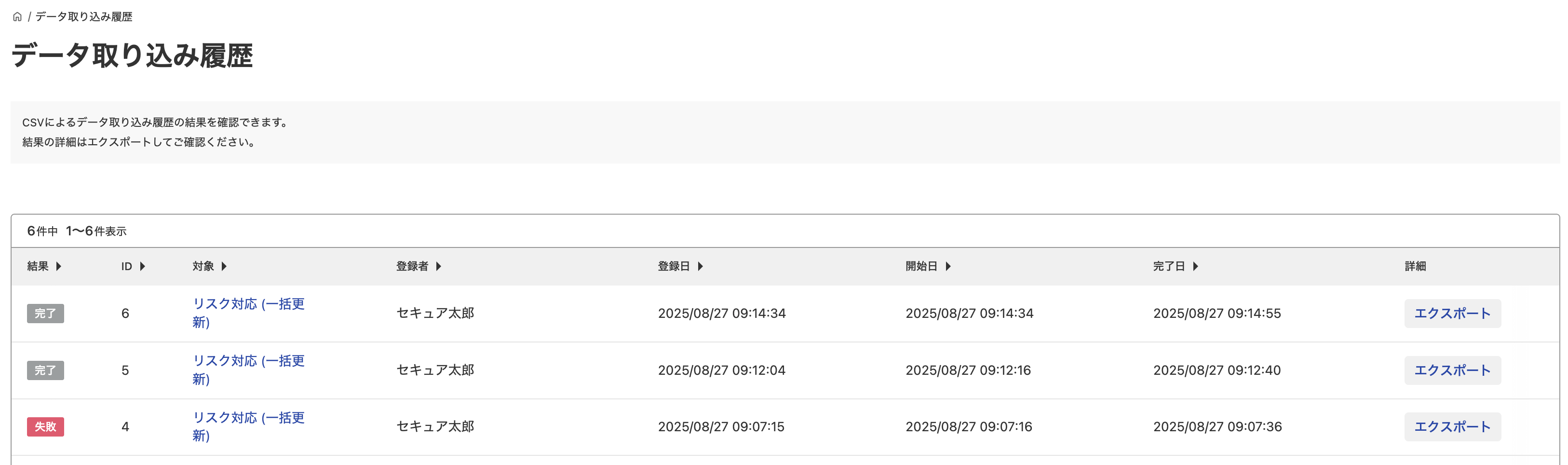Sort by 登録者 column arrow
The height and width of the screenshot is (465, 1568).
tap(438, 266)
